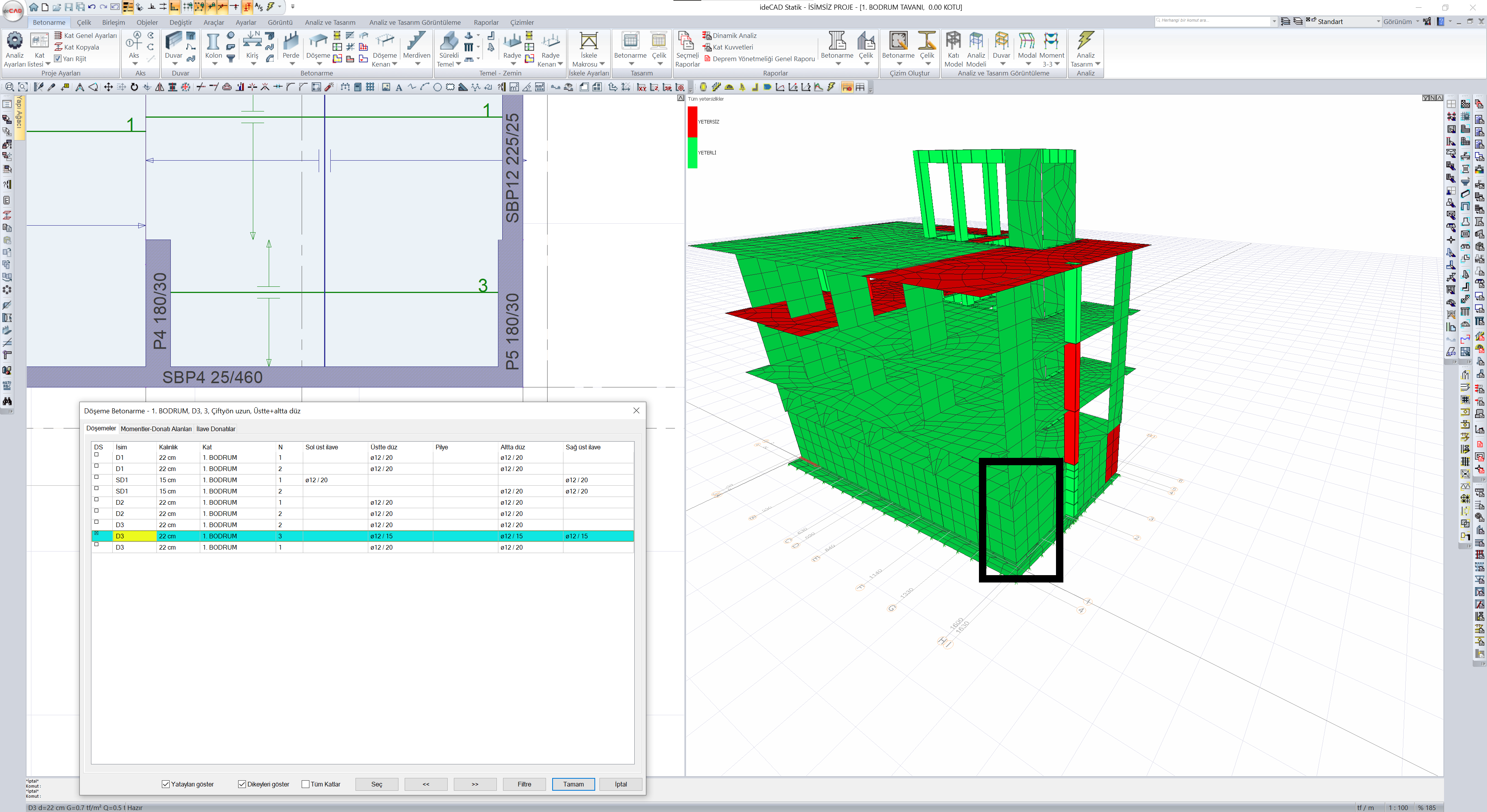Image resolution: width=1487 pixels, height=812 pixels.
Task: Click the İptal button
Action: point(620,784)
